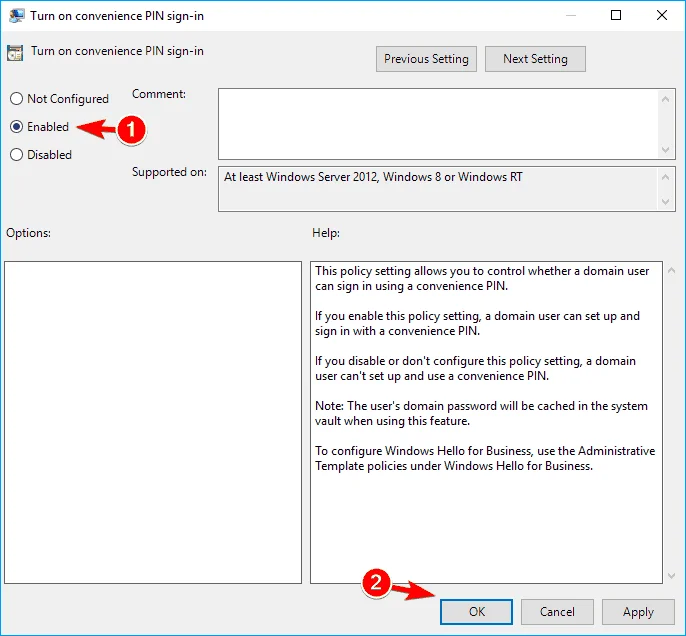This screenshot has width=686, height=636.
Task: Go to Previous Setting
Action: (426, 59)
